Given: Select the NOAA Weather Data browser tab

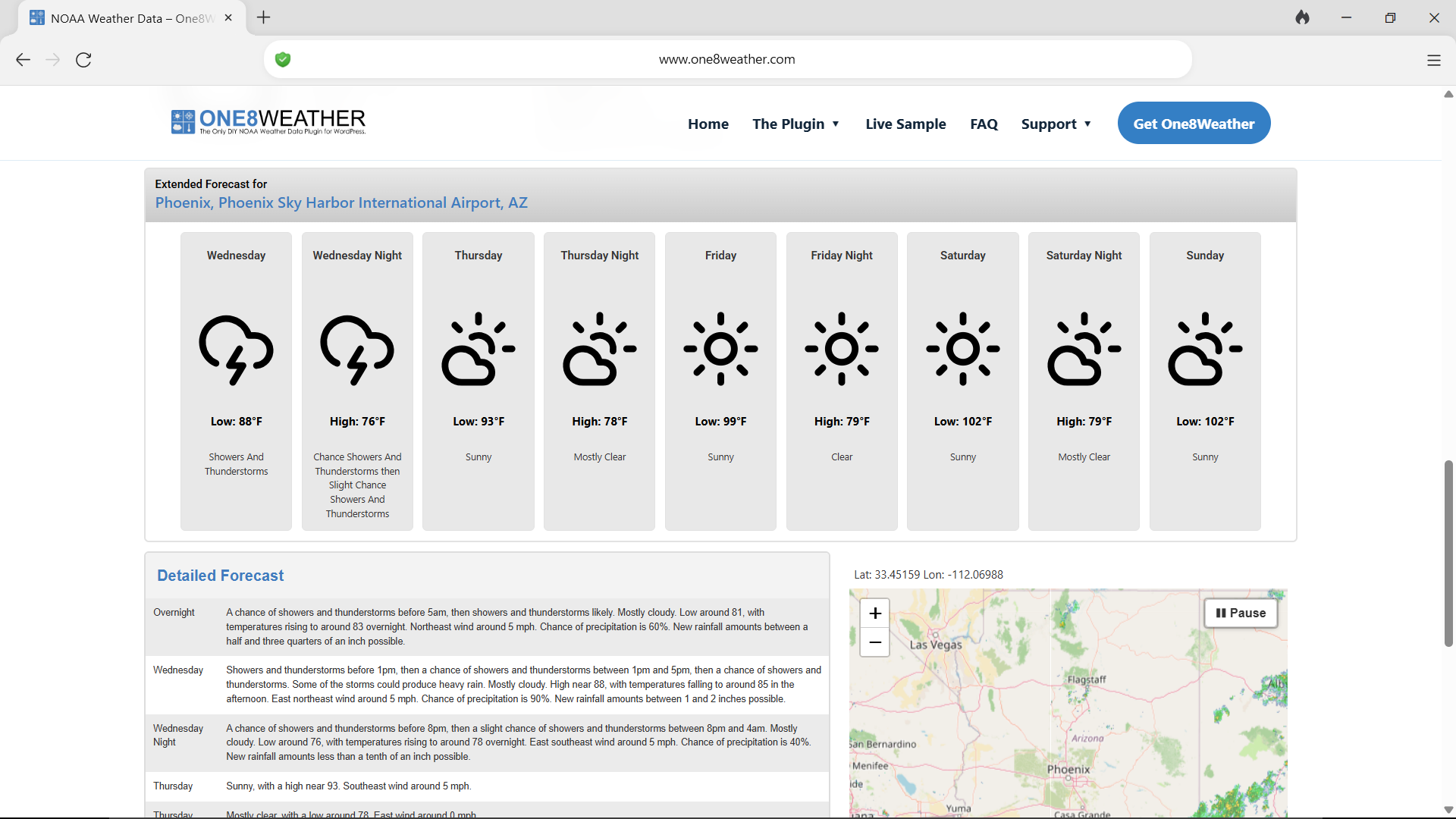Looking at the screenshot, I should [x=130, y=18].
